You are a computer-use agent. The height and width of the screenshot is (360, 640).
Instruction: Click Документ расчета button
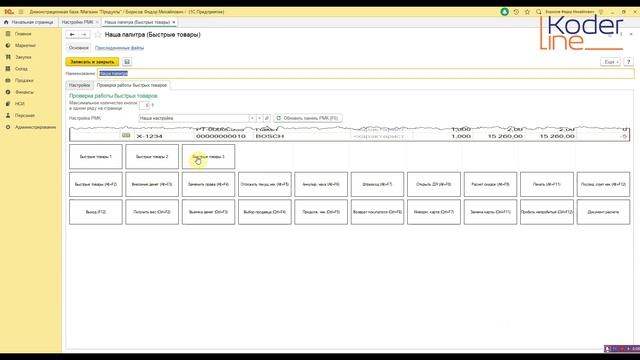[x=603, y=212]
